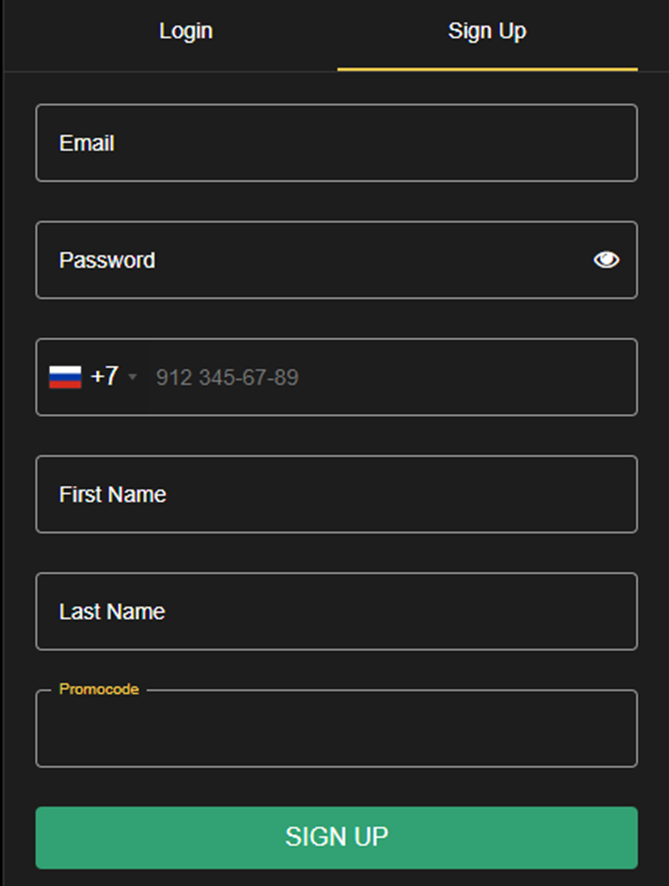Screen dimensions: 669x886
Task: Switch to the Login tab
Action: coord(185,31)
